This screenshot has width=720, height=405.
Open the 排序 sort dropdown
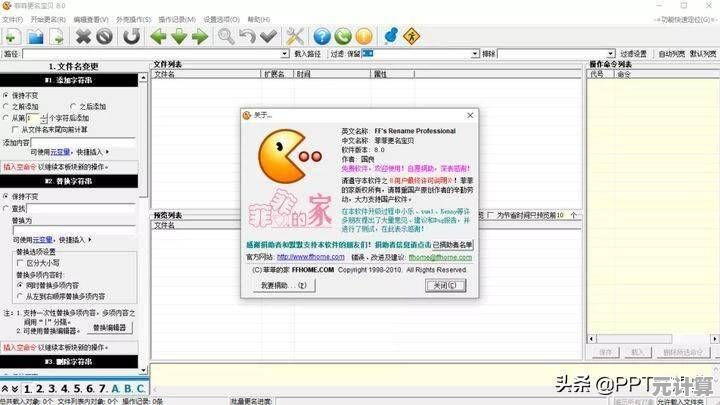tap(609, 53)
